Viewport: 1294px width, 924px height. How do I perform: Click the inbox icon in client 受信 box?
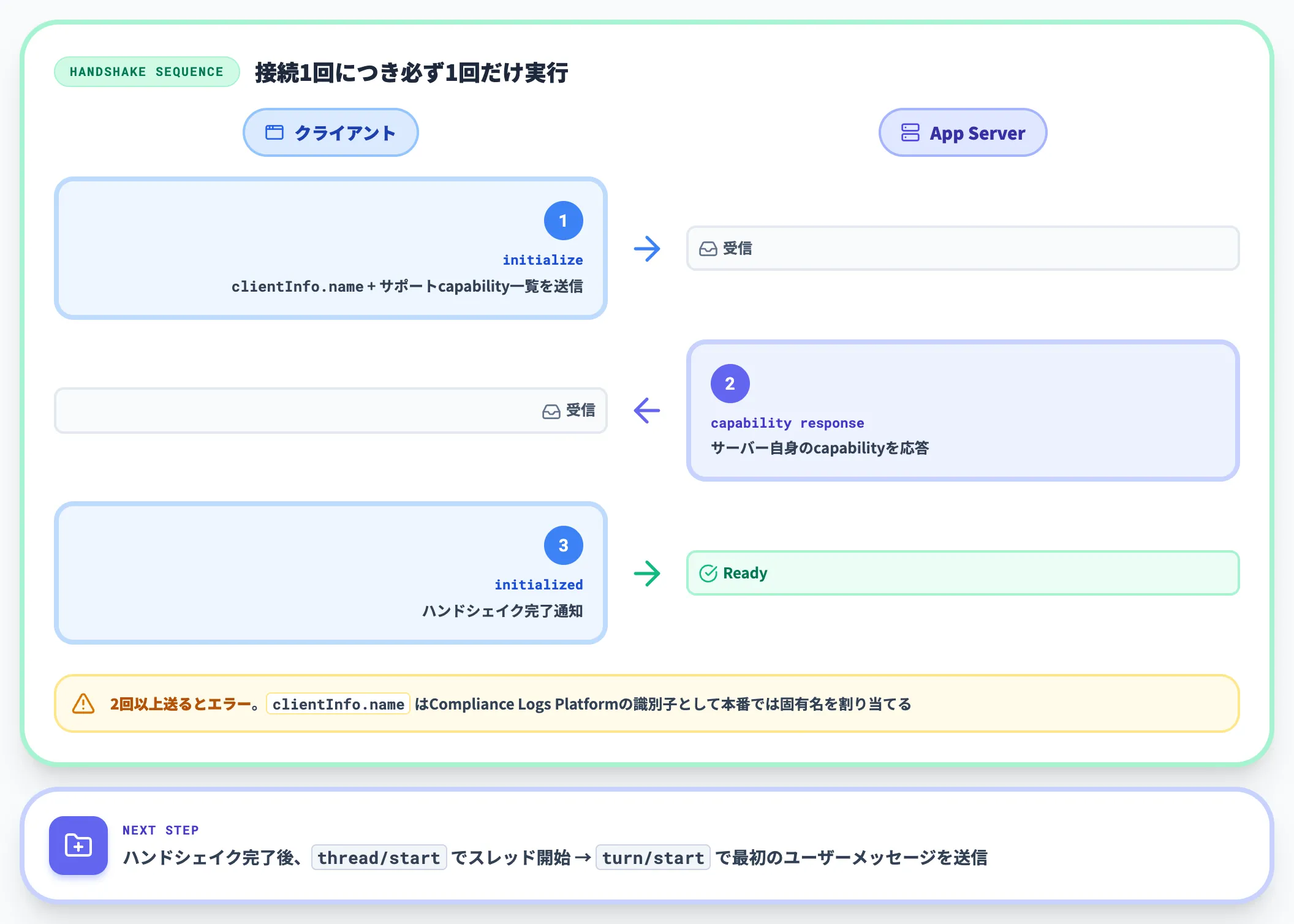coord(551,411)
